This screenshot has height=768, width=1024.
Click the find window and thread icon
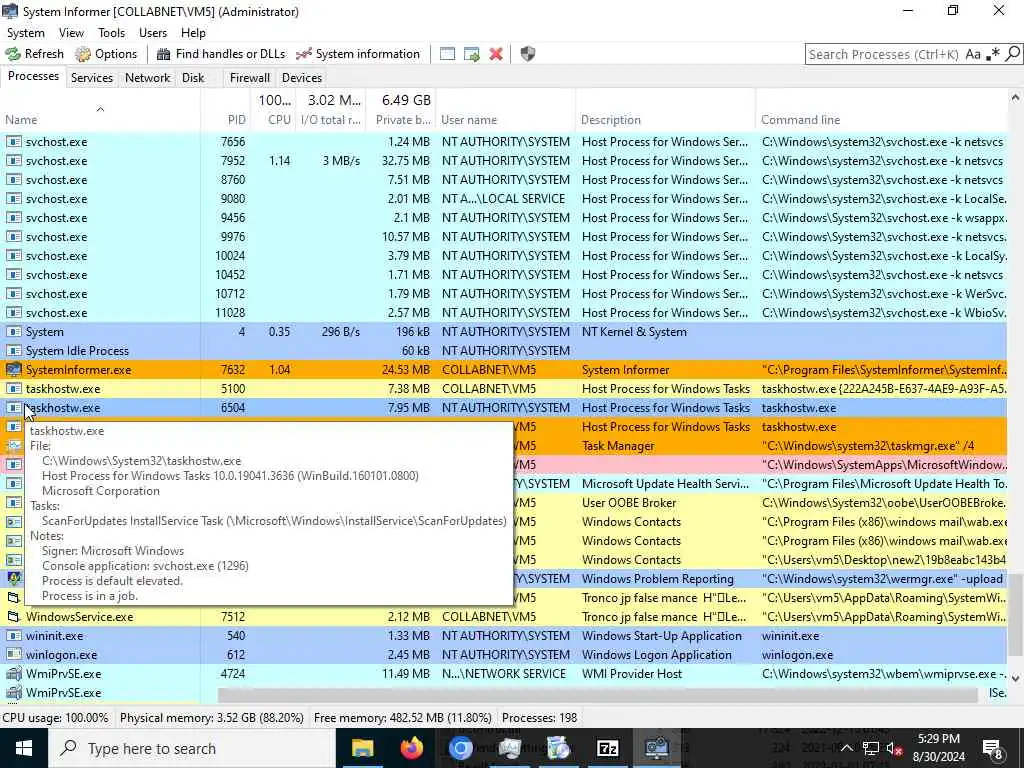472,54
